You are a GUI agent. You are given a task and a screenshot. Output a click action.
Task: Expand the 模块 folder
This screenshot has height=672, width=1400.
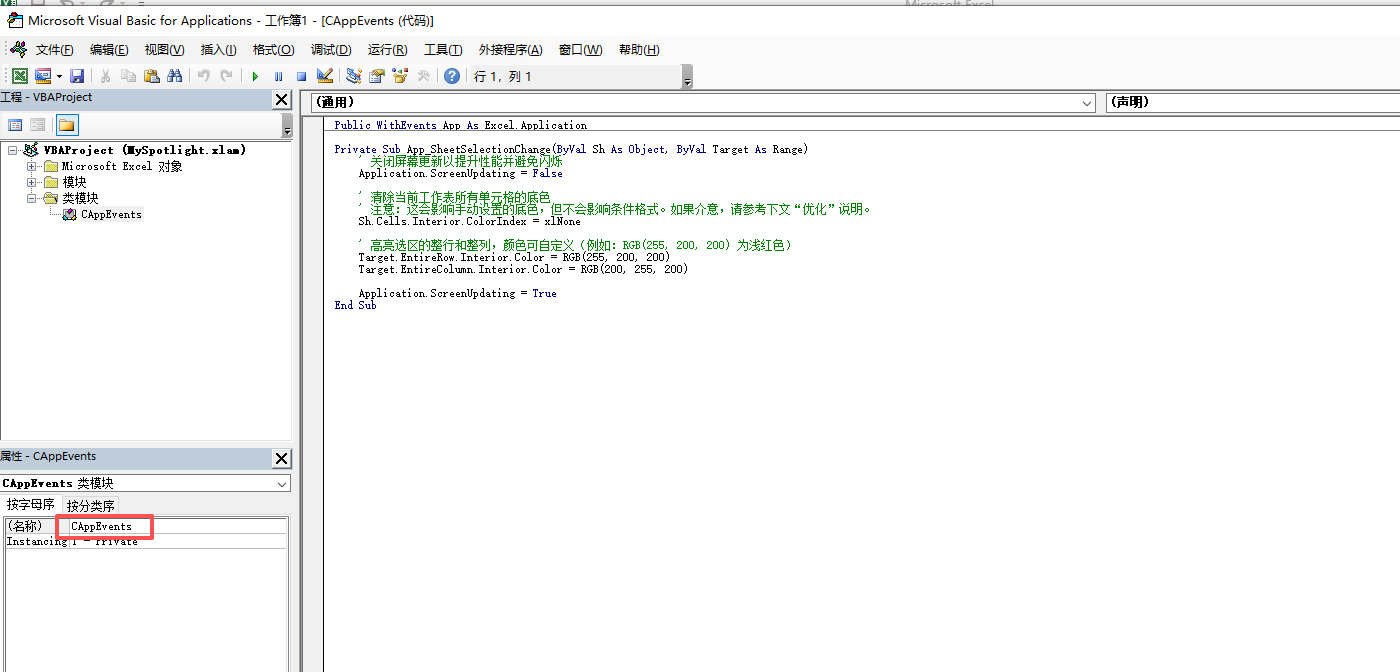tap(32, 182)
